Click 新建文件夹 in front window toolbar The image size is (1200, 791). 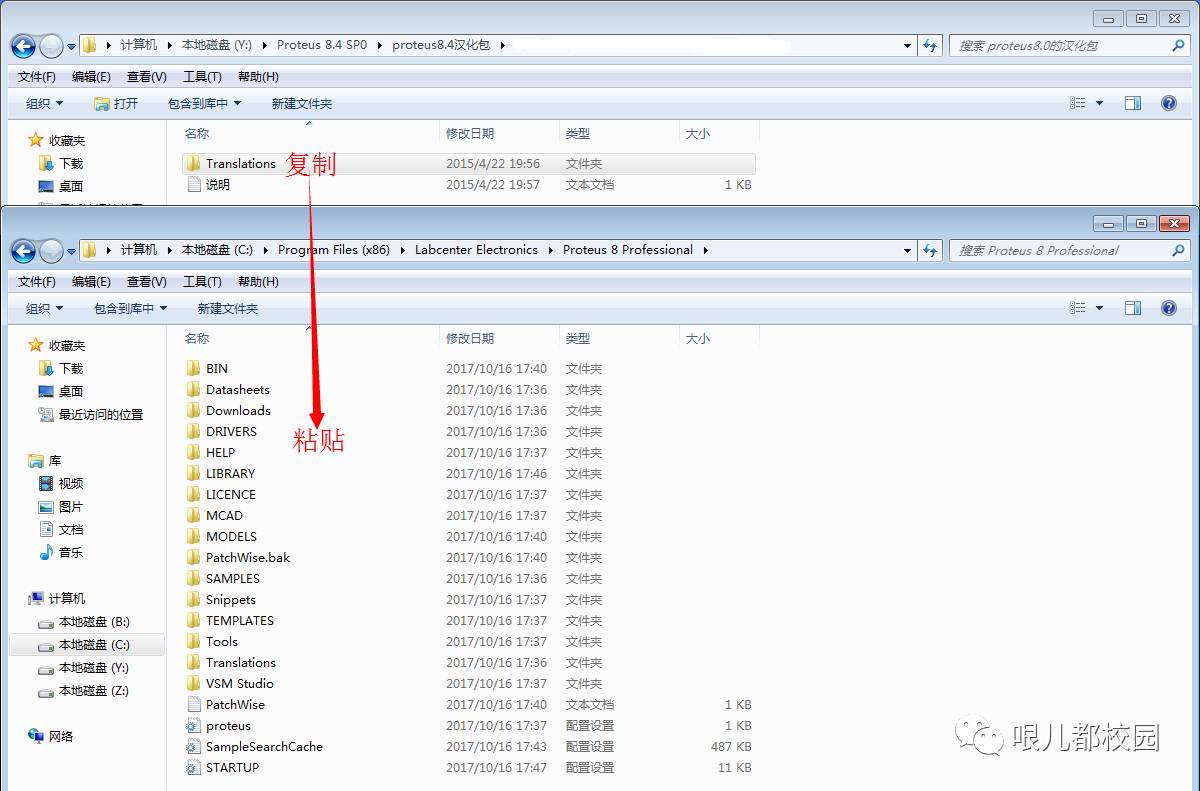point(228,308)
